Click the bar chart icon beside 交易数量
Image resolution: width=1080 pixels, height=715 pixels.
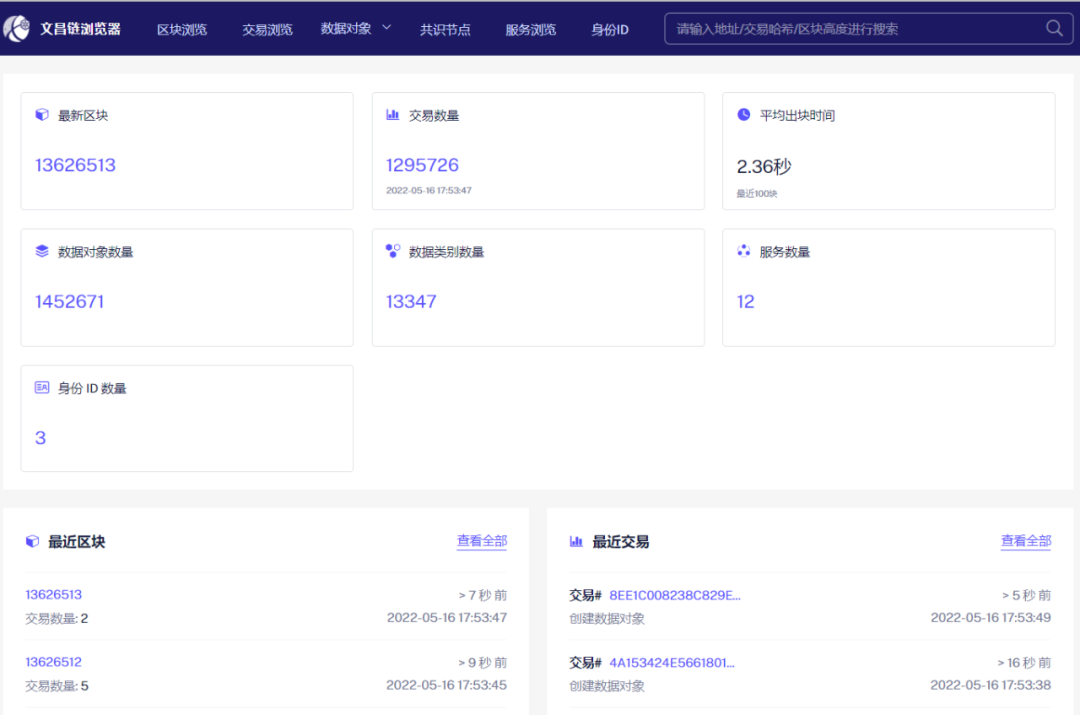[x=393, y=114]
